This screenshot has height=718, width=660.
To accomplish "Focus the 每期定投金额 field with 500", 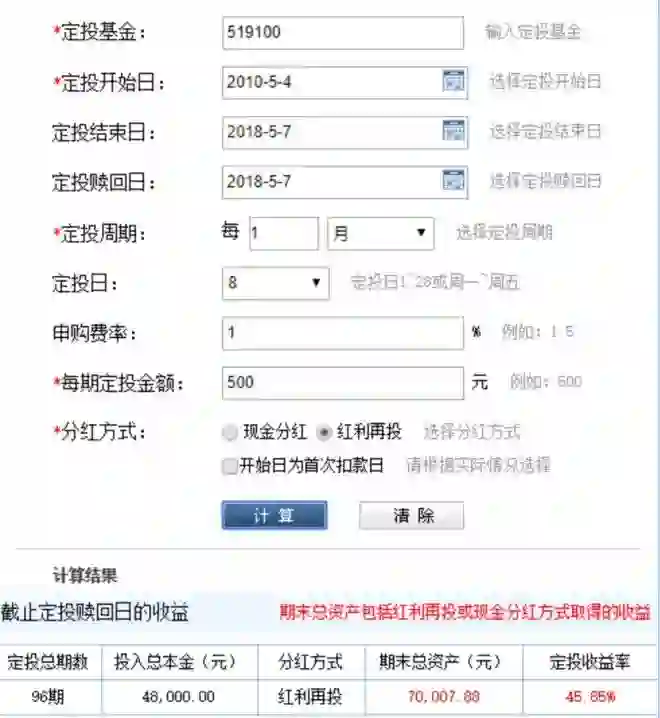I will [x=343, y=383].
